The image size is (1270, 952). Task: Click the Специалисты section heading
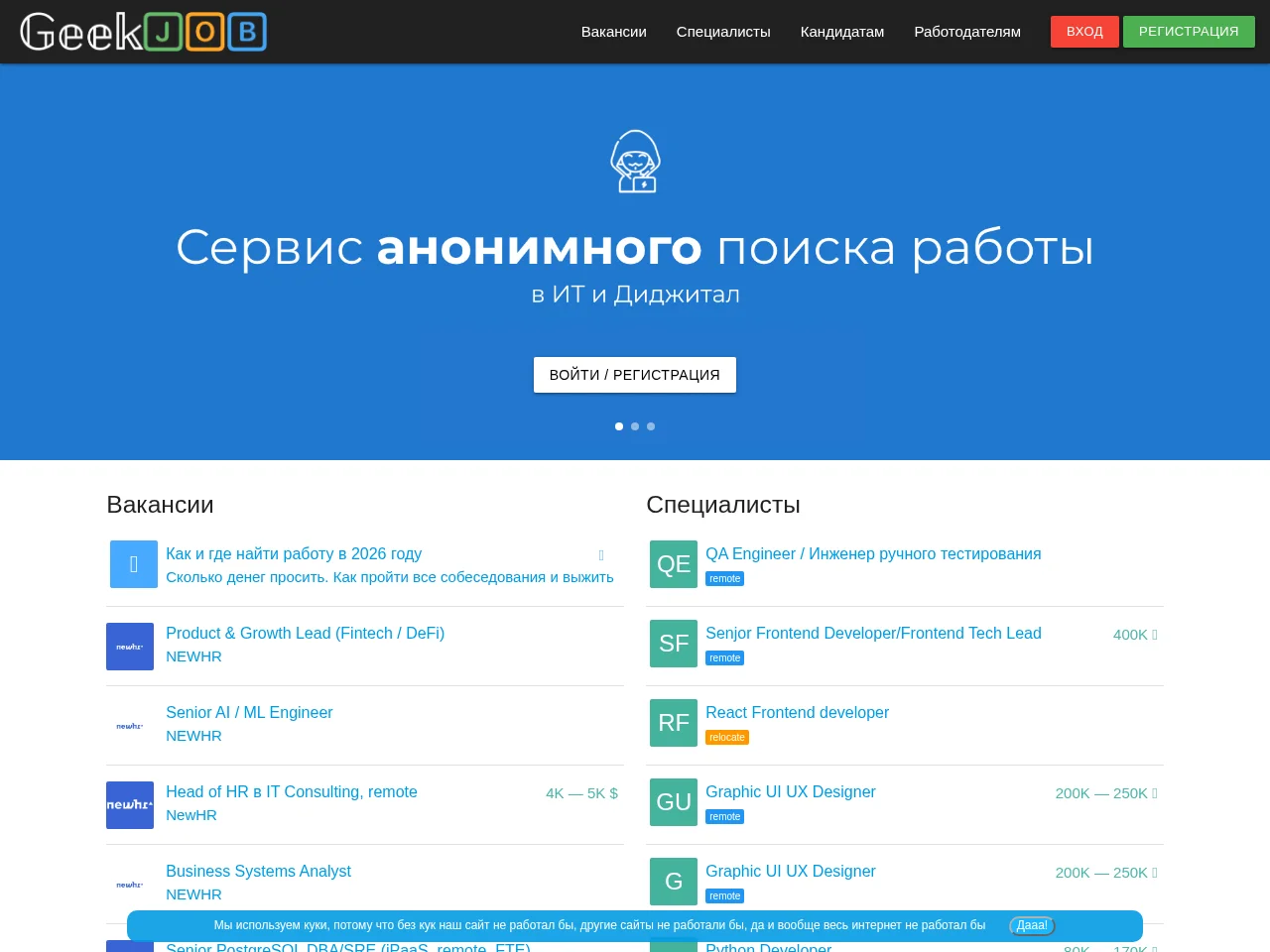(x=723, y=505)
